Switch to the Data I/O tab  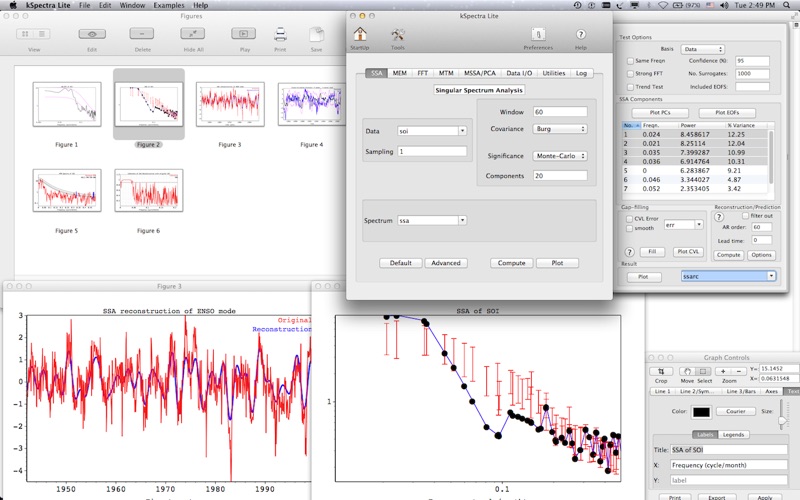point(519,73)
